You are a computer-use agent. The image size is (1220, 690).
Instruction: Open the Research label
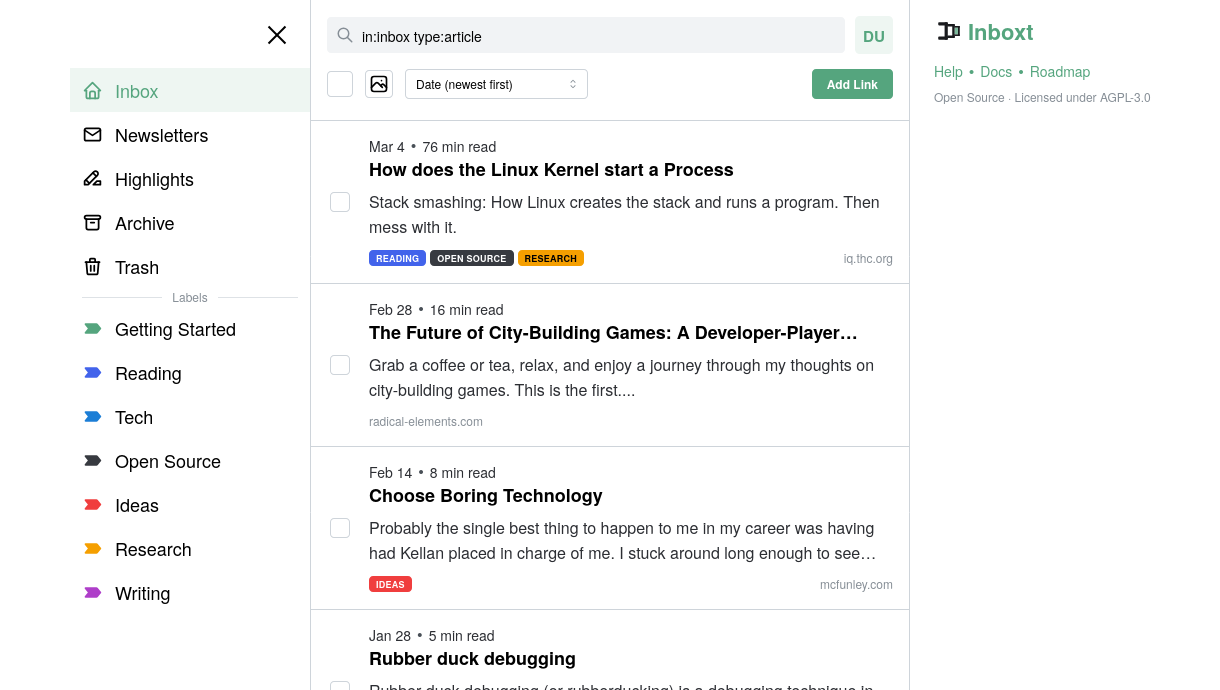pyautogui.click(x=153, y=549)
